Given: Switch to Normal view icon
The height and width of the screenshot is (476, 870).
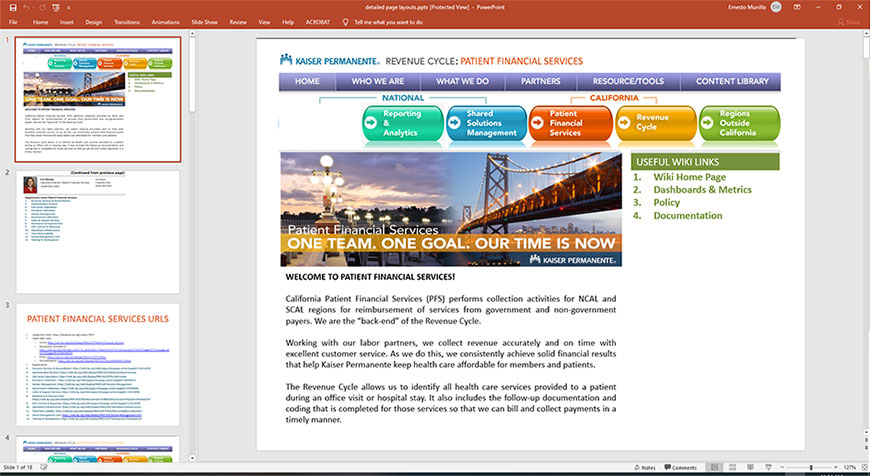Looking at the screenshot, I should pyautogui.click(x=715, y=467).
